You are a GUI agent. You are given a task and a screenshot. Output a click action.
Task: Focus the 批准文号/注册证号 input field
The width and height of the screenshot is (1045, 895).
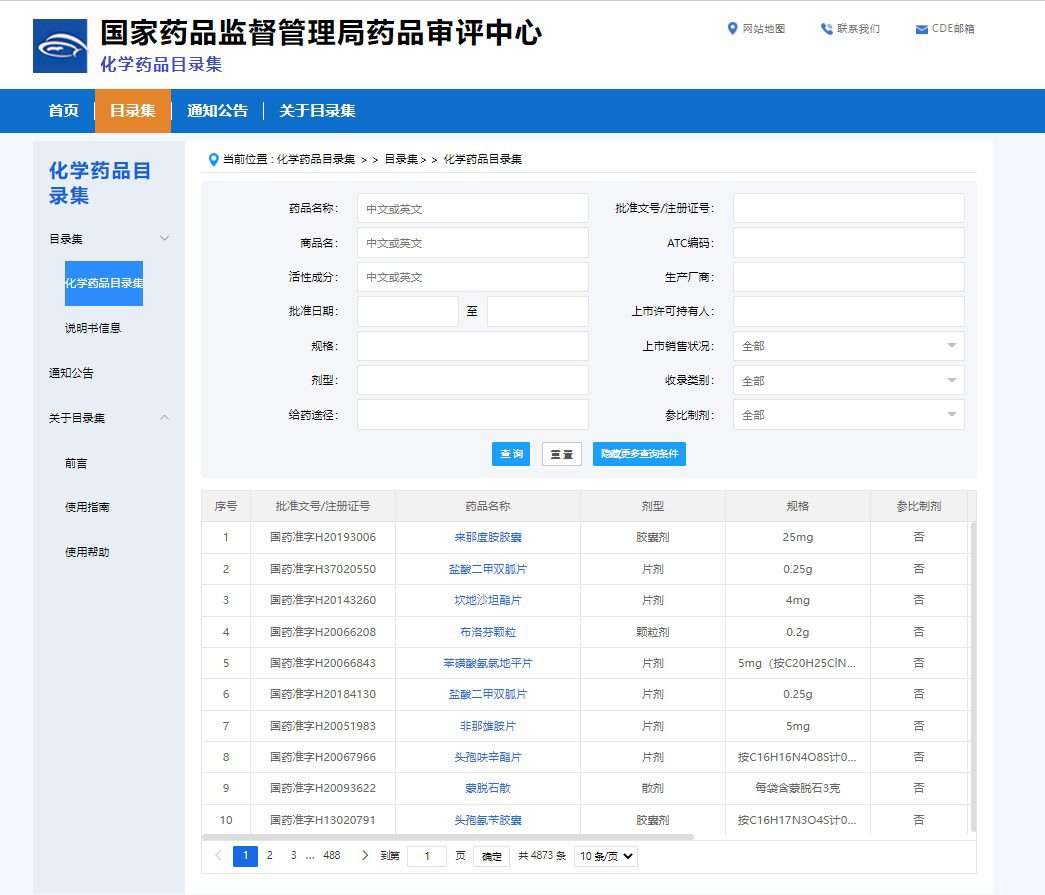pos(848,209)
